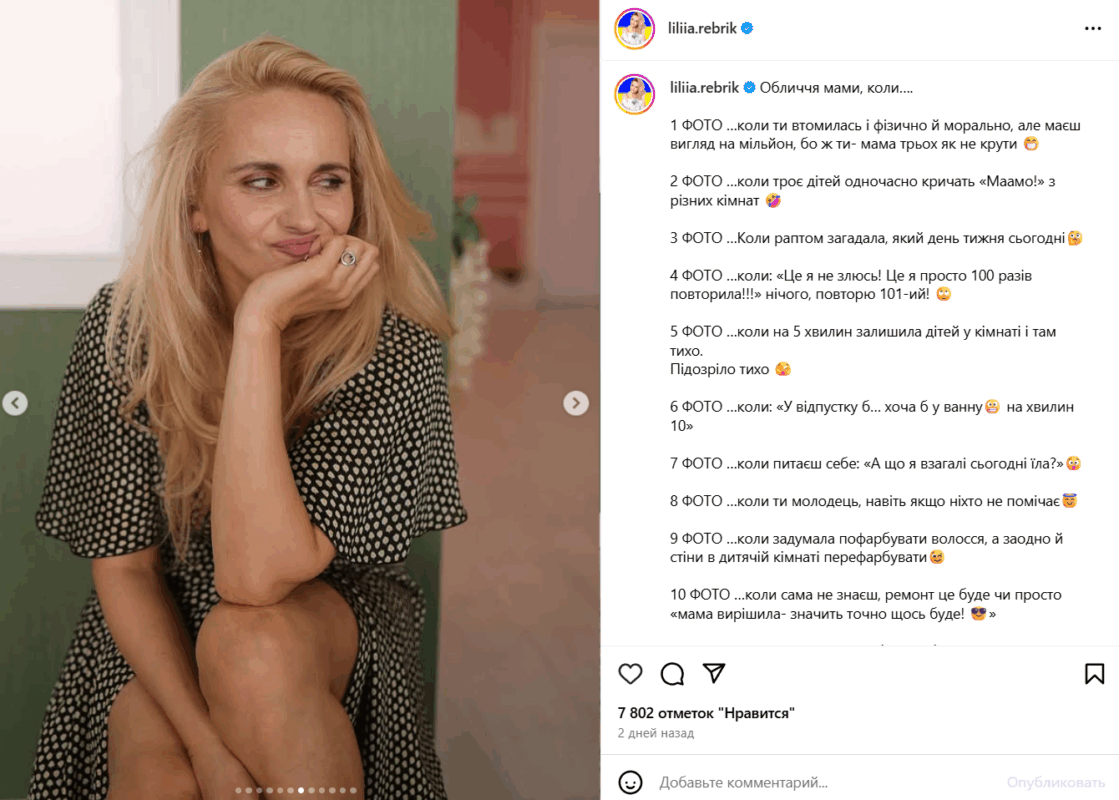The height and width of the screenshot is (800, 1119).
Task: Share the post with the paper plane icon
Action: coord(713,673)
